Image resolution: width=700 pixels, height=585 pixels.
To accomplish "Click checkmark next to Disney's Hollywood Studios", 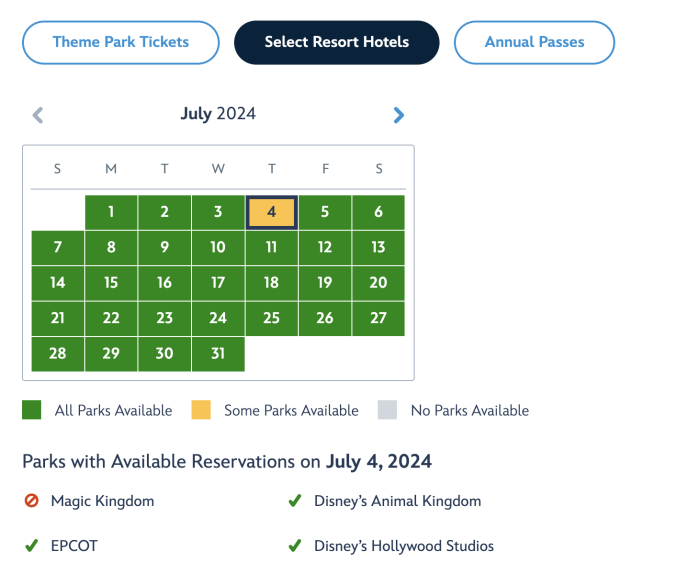I will [295, 545].
